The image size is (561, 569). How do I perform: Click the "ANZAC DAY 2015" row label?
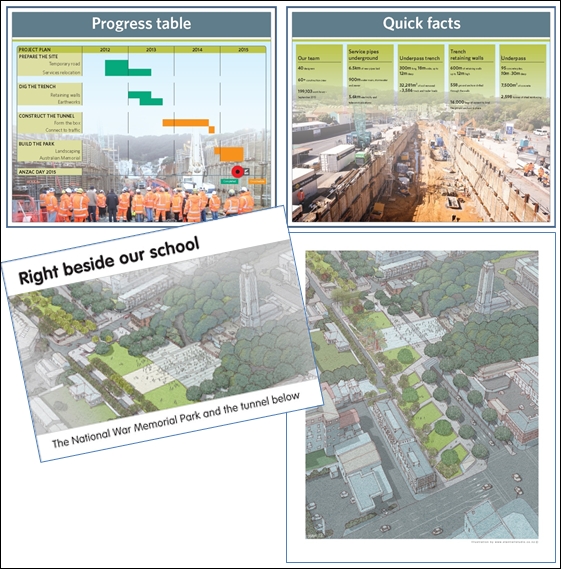coord(37,172)
